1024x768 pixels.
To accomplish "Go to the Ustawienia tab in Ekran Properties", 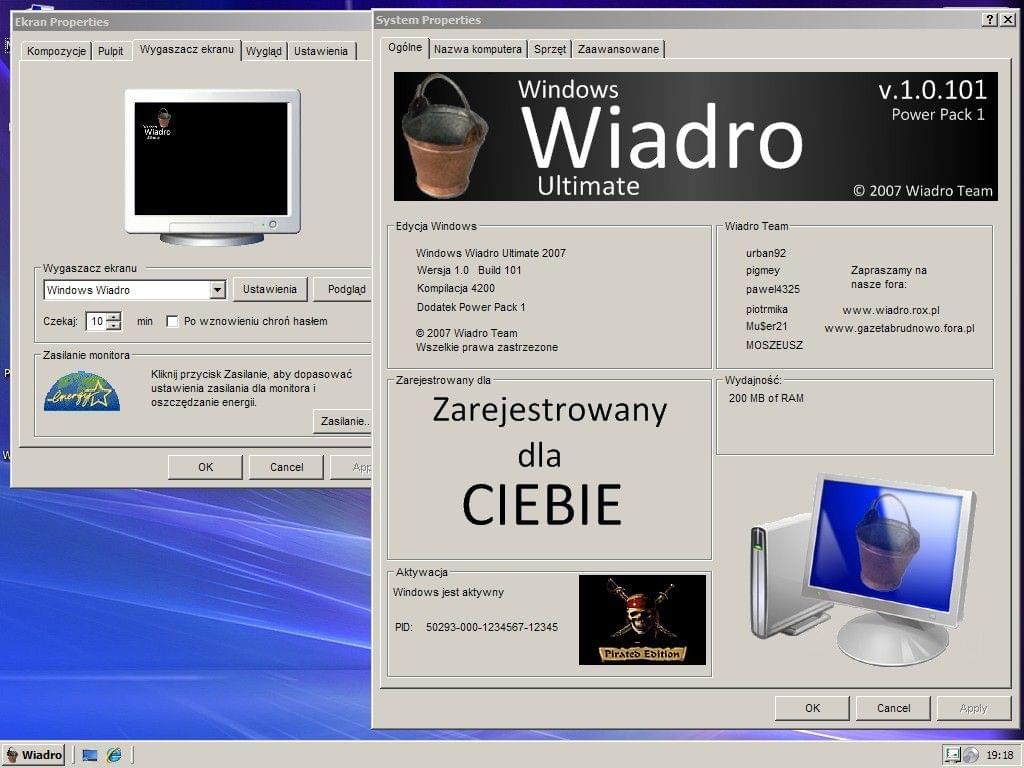I will click(321, 51).
